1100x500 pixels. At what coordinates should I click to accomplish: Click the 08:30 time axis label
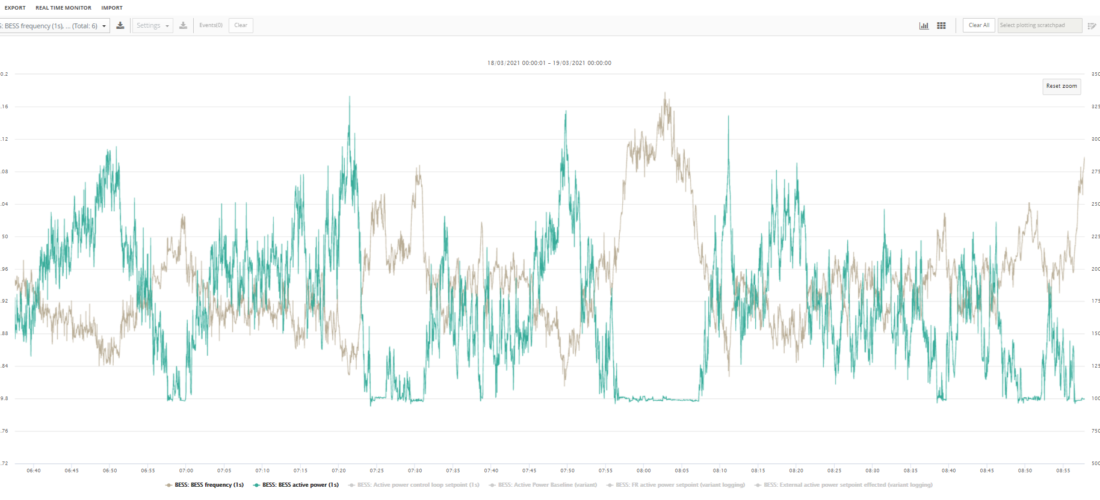(x=873, y=471)
